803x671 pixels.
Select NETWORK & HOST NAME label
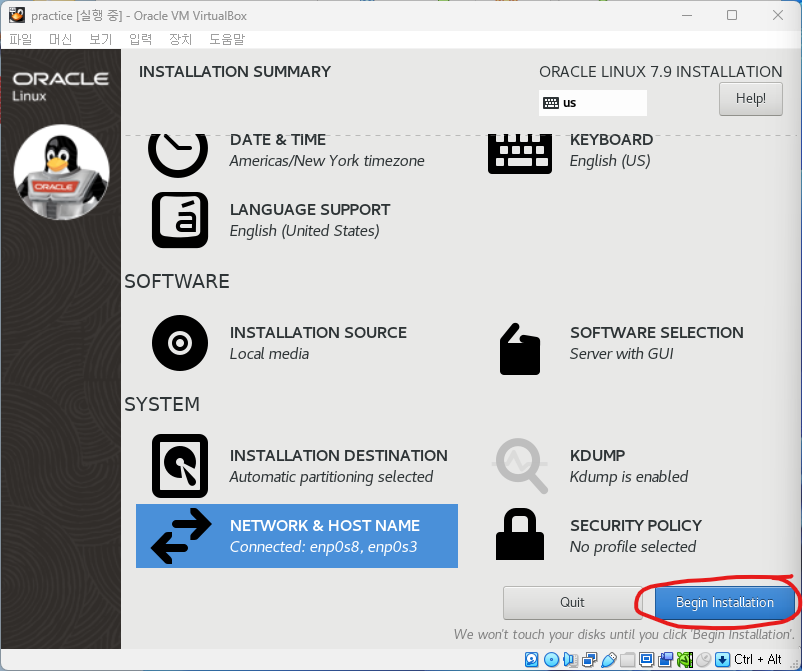(x=325, y=526)
